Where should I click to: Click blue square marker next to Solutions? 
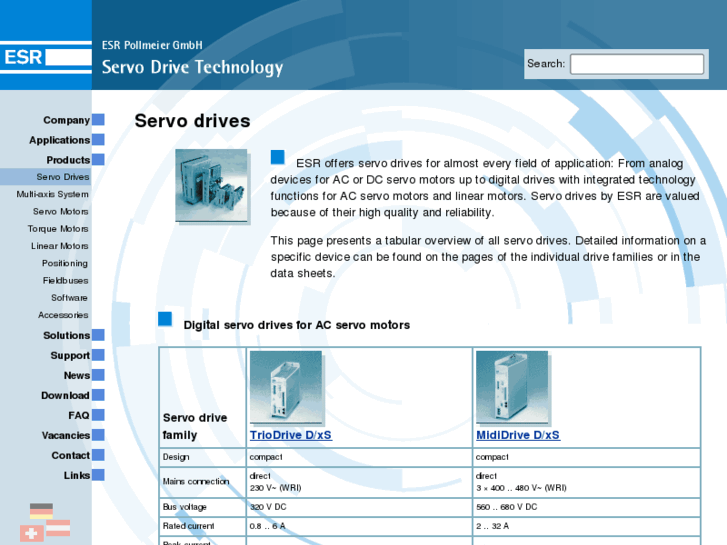coord(98,335)
